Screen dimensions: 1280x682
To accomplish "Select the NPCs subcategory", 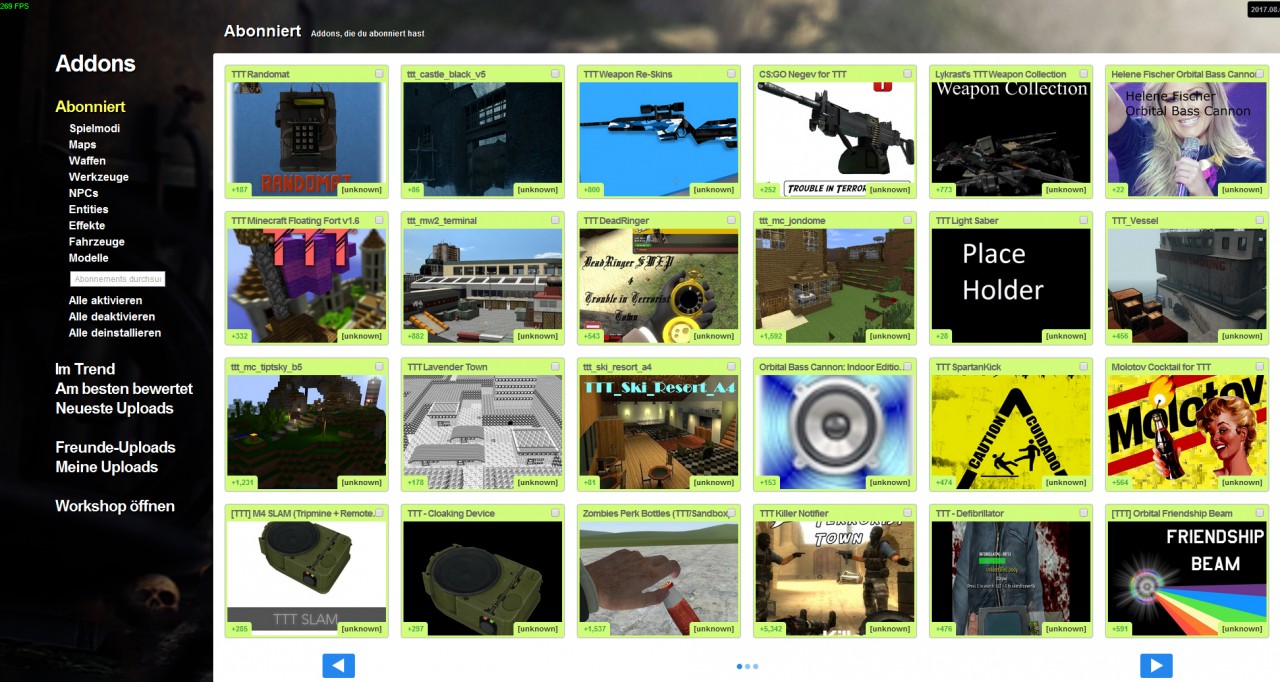I will [x=84, y=193].
